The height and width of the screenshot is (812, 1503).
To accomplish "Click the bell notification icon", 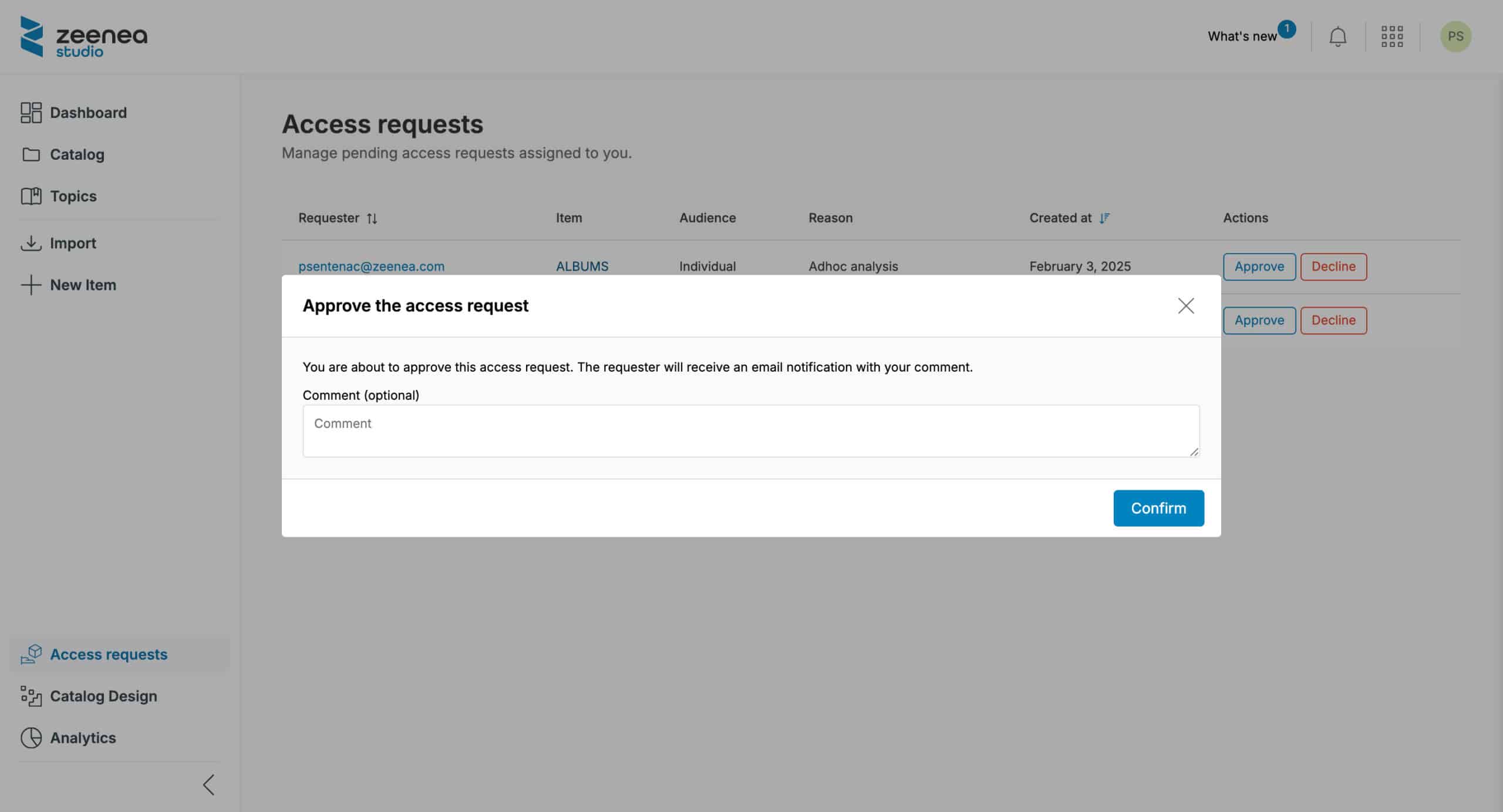I will pyautogui.click(x=1338, y=36).
